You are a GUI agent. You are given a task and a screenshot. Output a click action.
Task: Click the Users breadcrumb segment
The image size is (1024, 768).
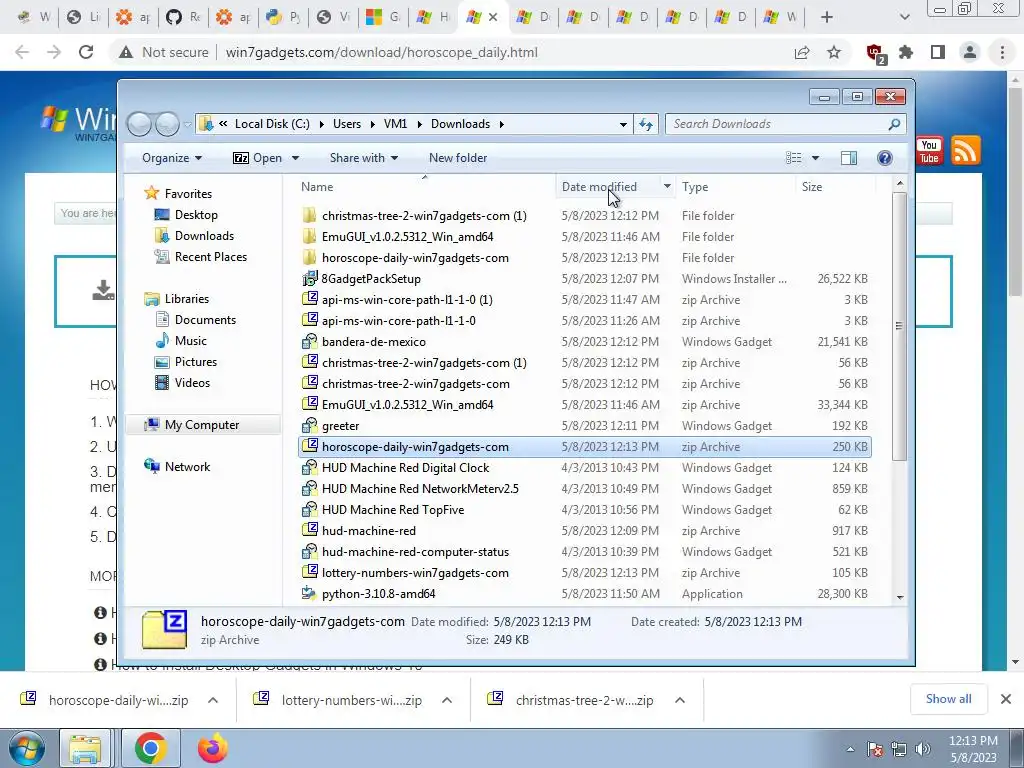click(x=347, y=124)
